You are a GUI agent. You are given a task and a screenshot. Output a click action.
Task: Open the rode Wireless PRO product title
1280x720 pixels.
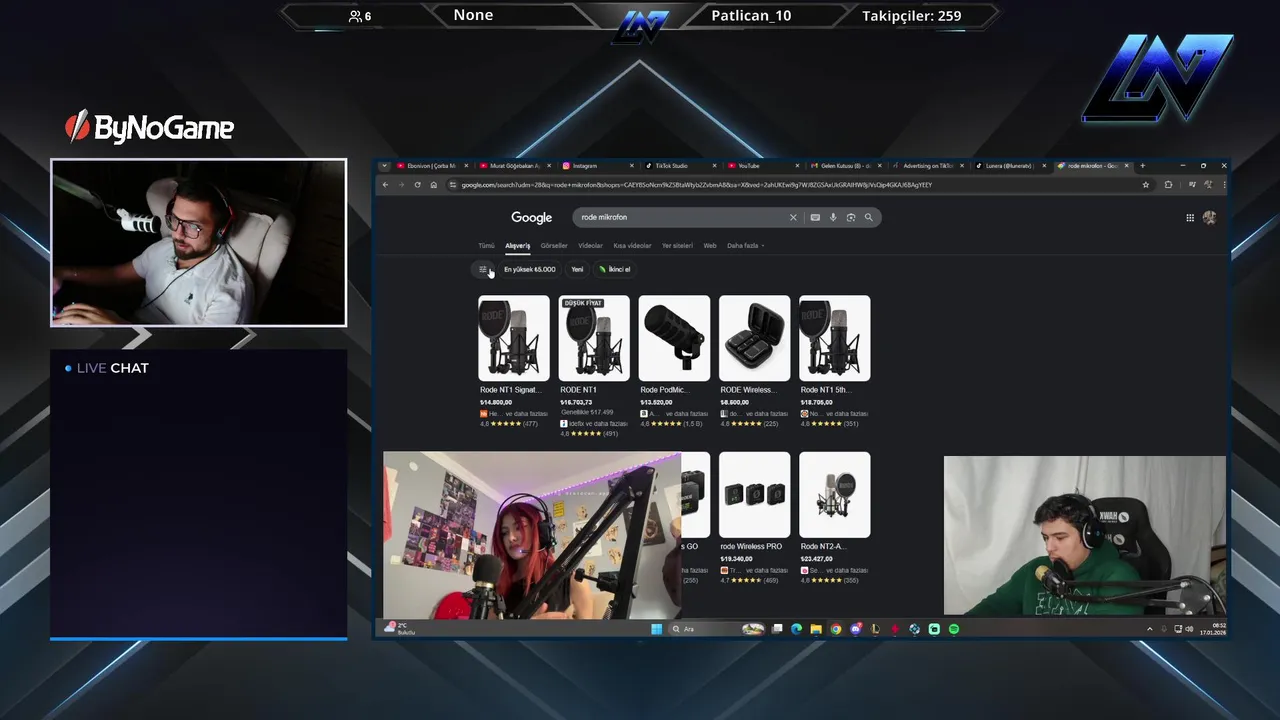click(751, 546)
